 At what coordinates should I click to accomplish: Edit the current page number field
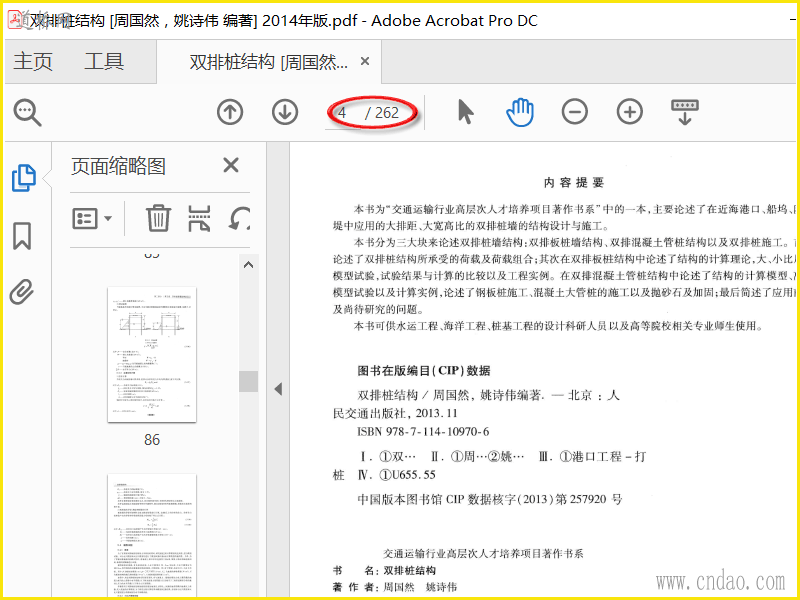(x=343, y=113)
